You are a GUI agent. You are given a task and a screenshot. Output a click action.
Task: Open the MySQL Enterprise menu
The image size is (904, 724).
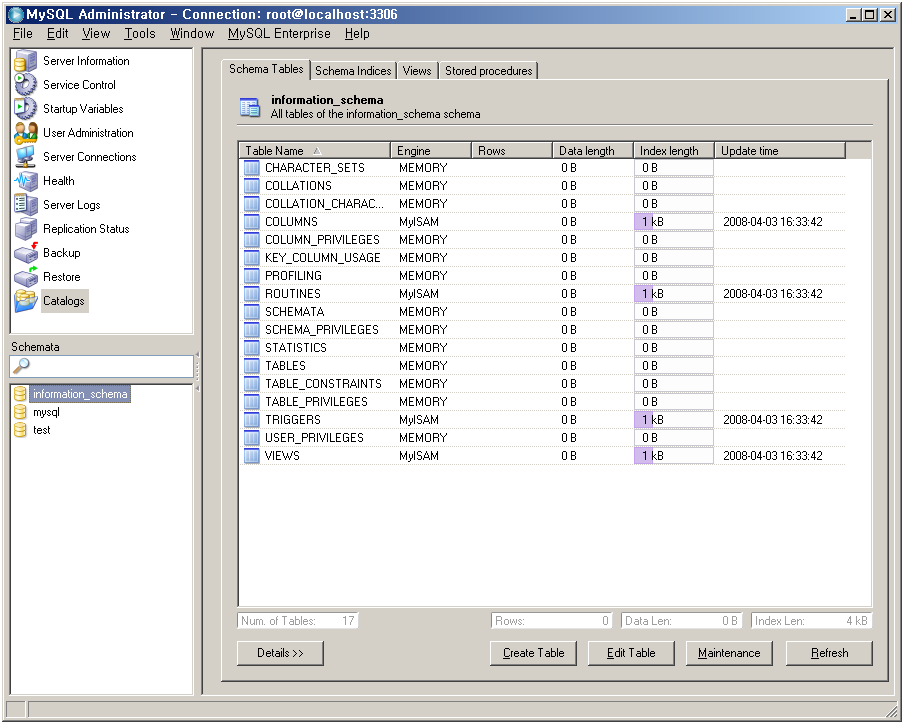pyautogui.click(x=279, y=33)
